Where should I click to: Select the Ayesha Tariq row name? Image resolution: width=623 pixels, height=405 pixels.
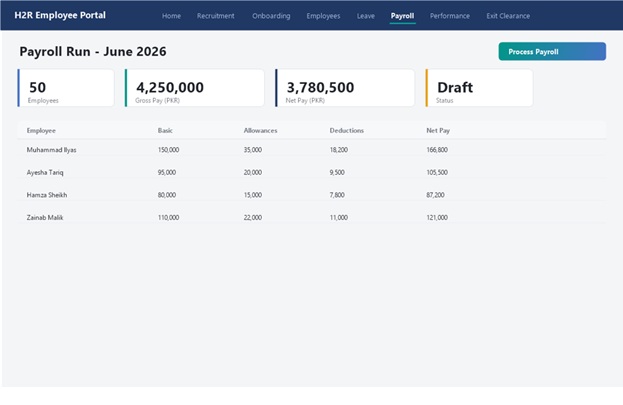coord(45,172)
